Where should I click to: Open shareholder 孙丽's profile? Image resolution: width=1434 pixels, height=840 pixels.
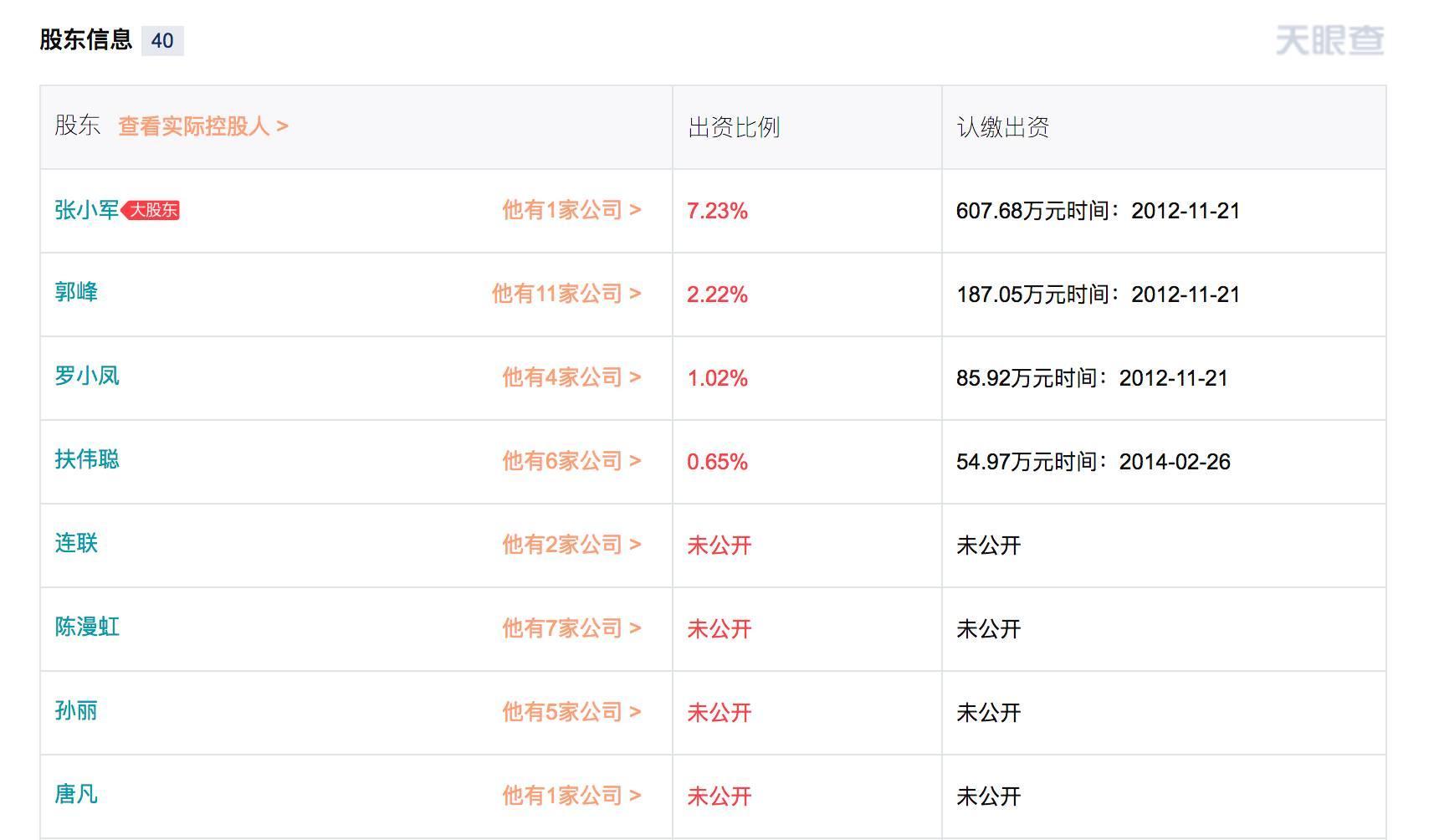pyautogui.click(x=76, y=711)
